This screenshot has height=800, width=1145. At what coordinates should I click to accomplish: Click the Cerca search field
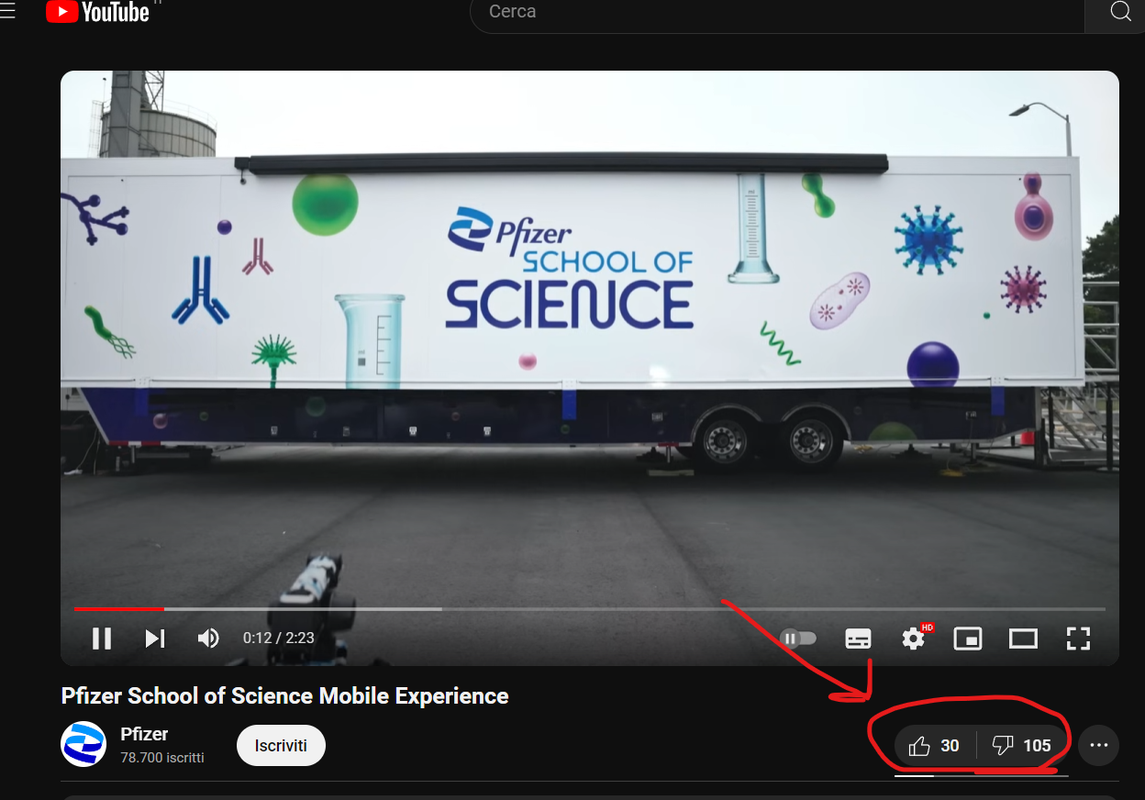tap(777, 12)
